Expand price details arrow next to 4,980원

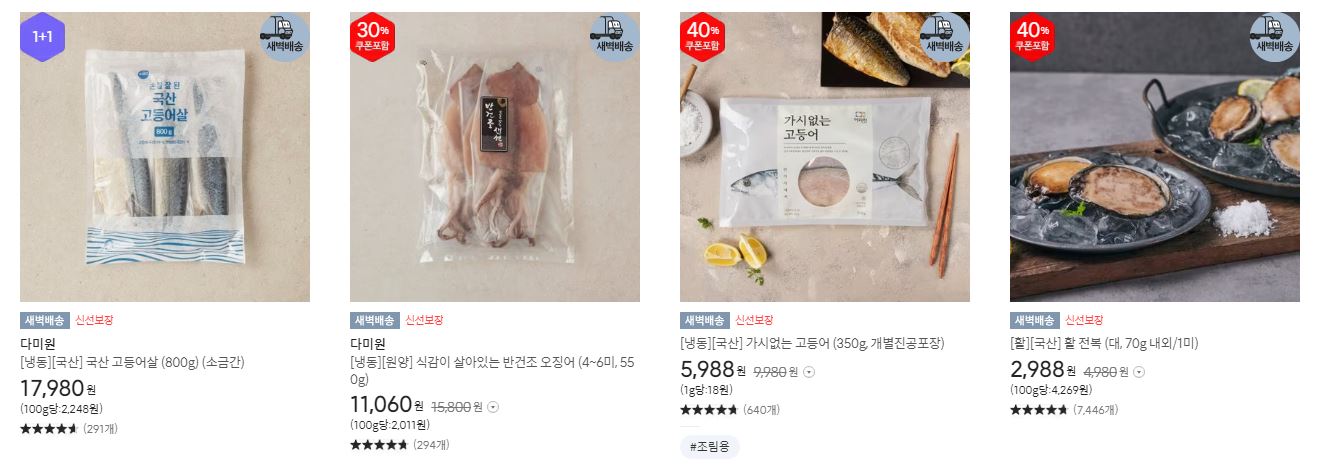coord(1139,372)
